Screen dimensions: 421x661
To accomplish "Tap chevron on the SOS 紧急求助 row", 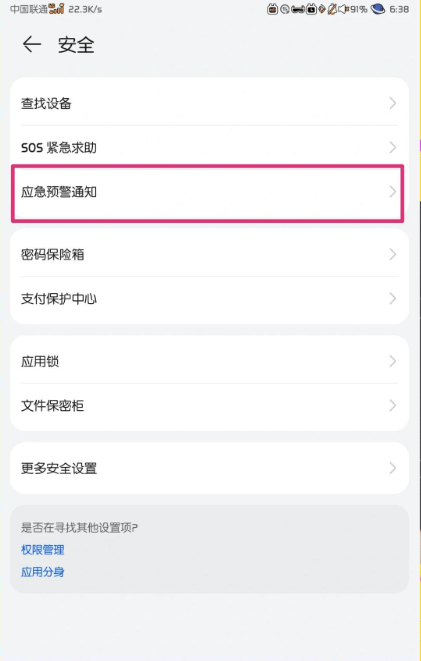I will pos(393,148).
